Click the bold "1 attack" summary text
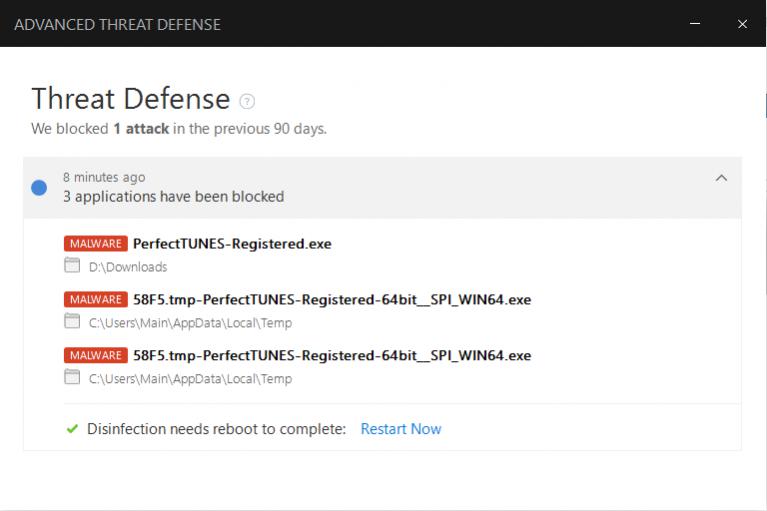This screenshot has width=767, height=511. 140,129
